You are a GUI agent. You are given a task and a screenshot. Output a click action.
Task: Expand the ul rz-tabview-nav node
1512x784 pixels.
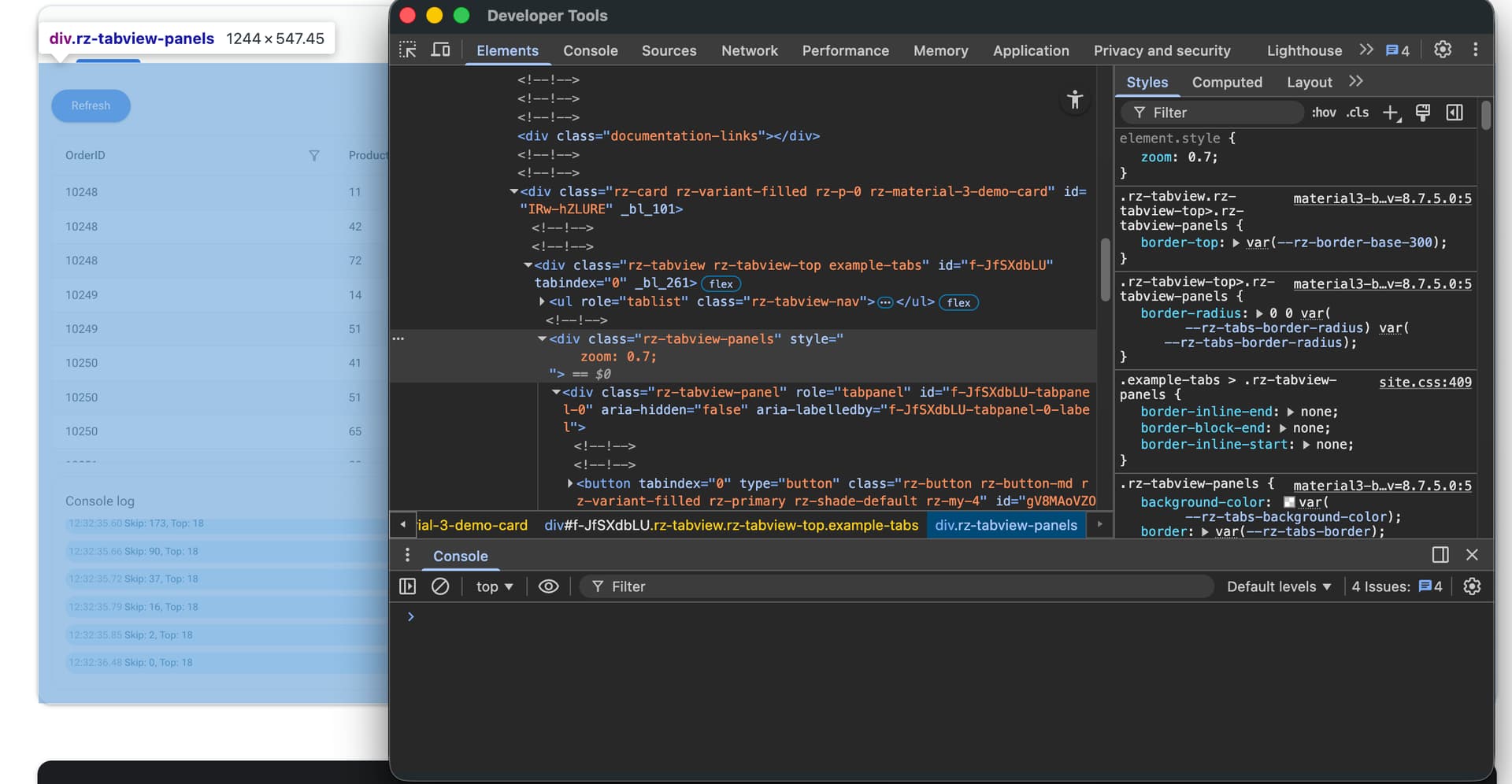point(542,302)
